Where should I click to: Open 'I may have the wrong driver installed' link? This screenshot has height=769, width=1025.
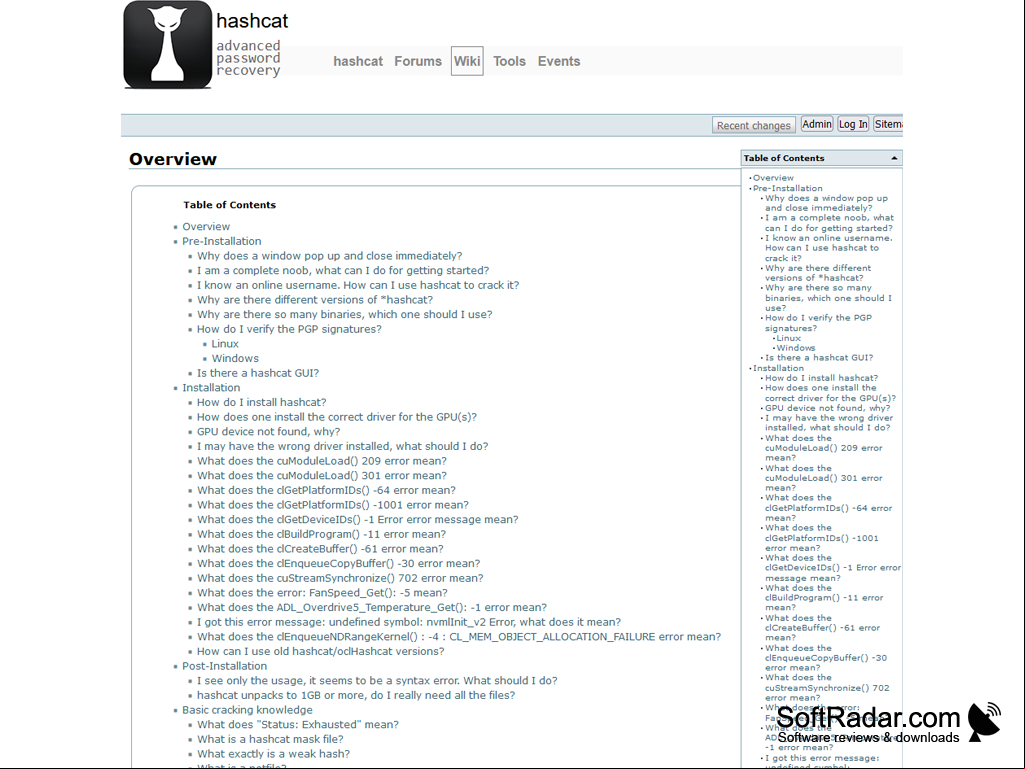click(343, 446)
